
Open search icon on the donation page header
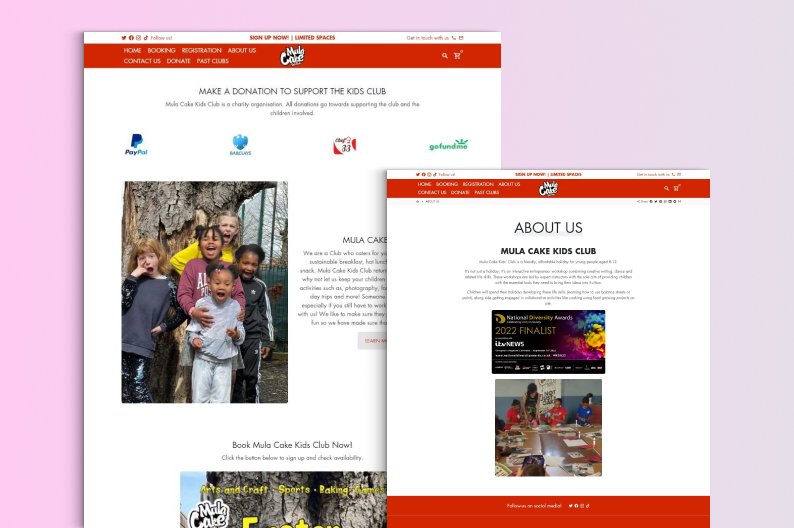coord(445,56)
